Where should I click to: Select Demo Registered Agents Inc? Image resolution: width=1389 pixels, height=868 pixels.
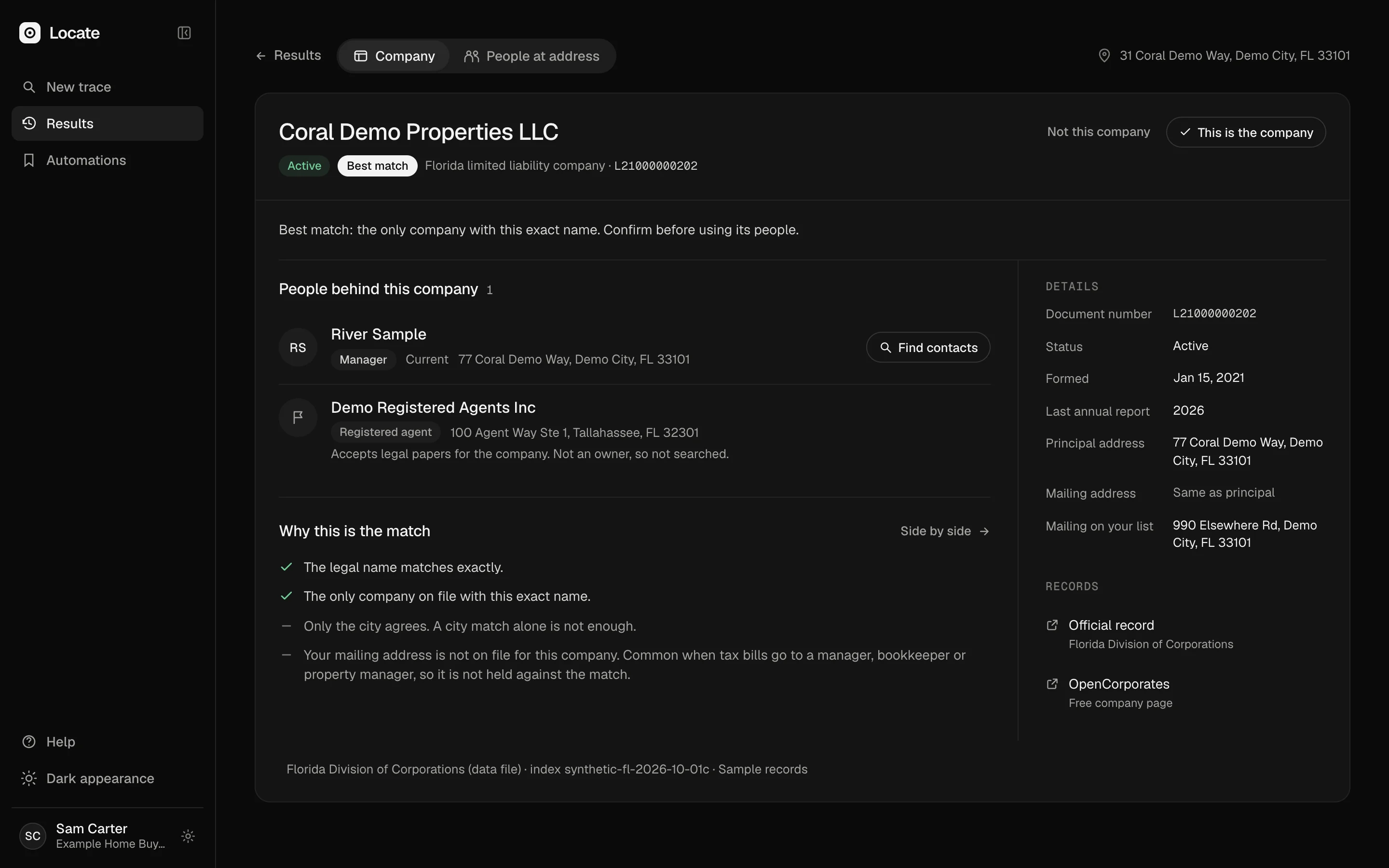pos(433,407)
